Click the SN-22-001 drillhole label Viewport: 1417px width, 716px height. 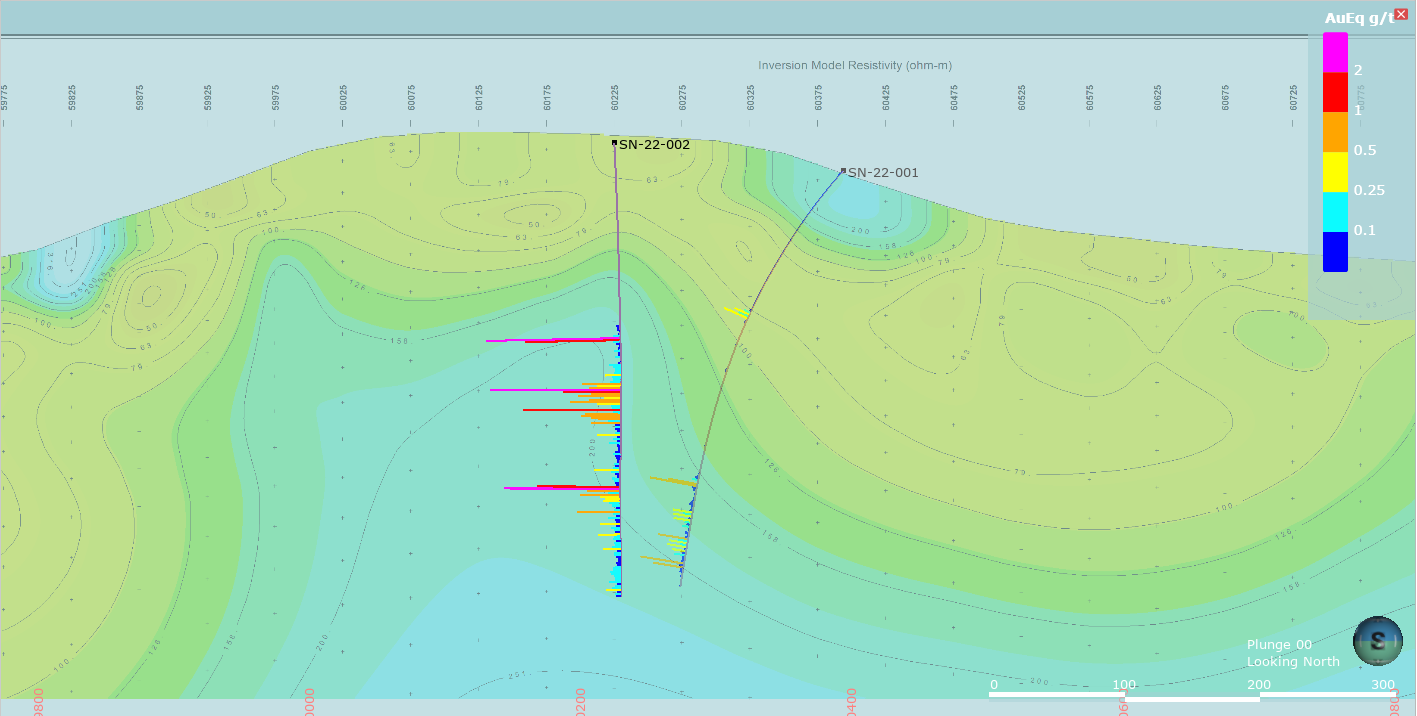[883, 173]
